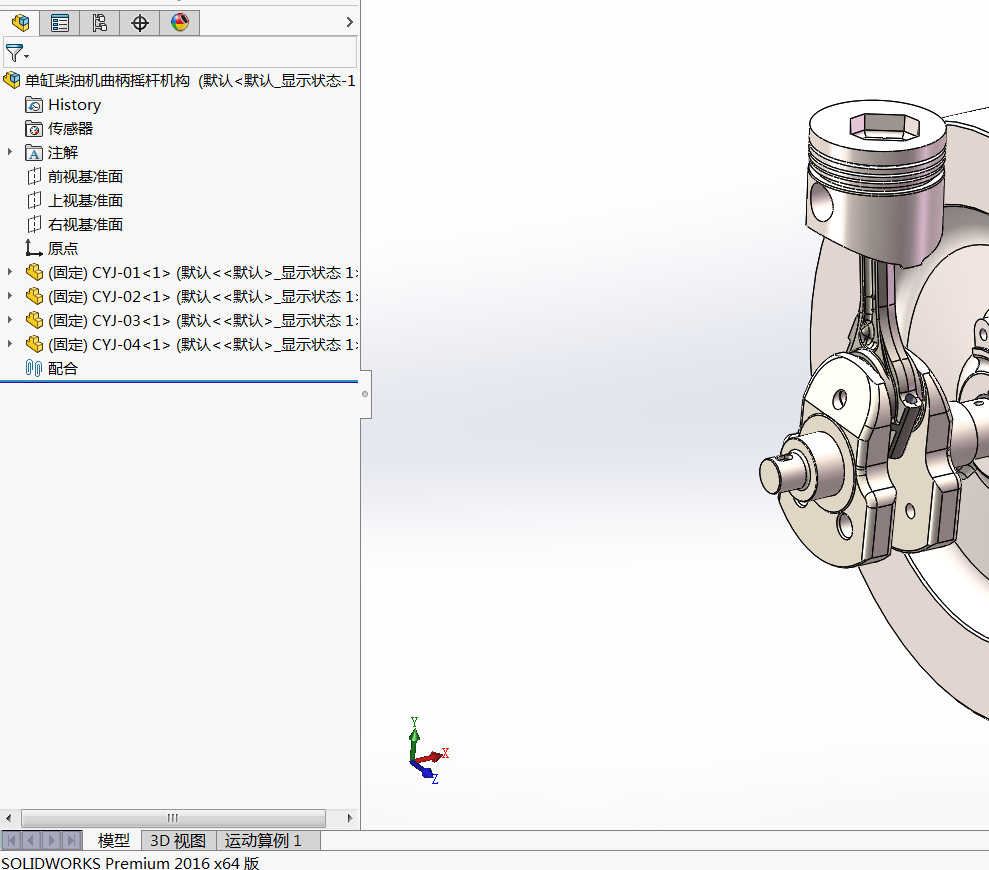Screen dimensions: 989x870
Task: Expand the CYJ-01 component node
Action: pyautogui.click(x=9, y=272)
